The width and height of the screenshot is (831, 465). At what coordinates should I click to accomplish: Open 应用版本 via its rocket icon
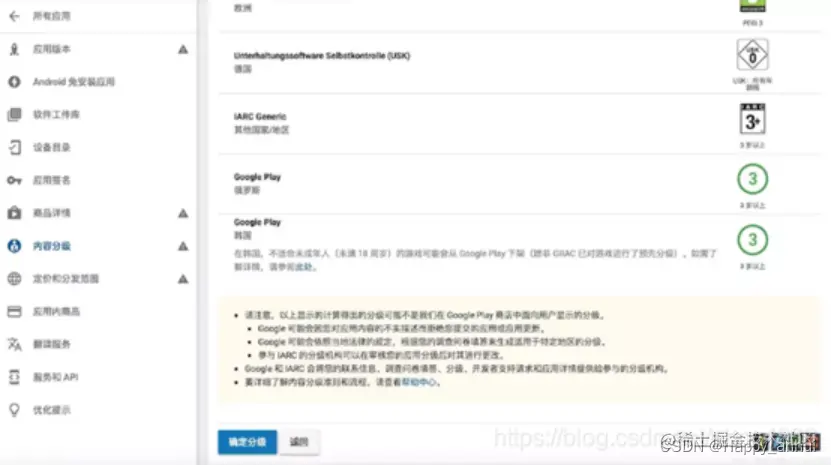(14, 49)
